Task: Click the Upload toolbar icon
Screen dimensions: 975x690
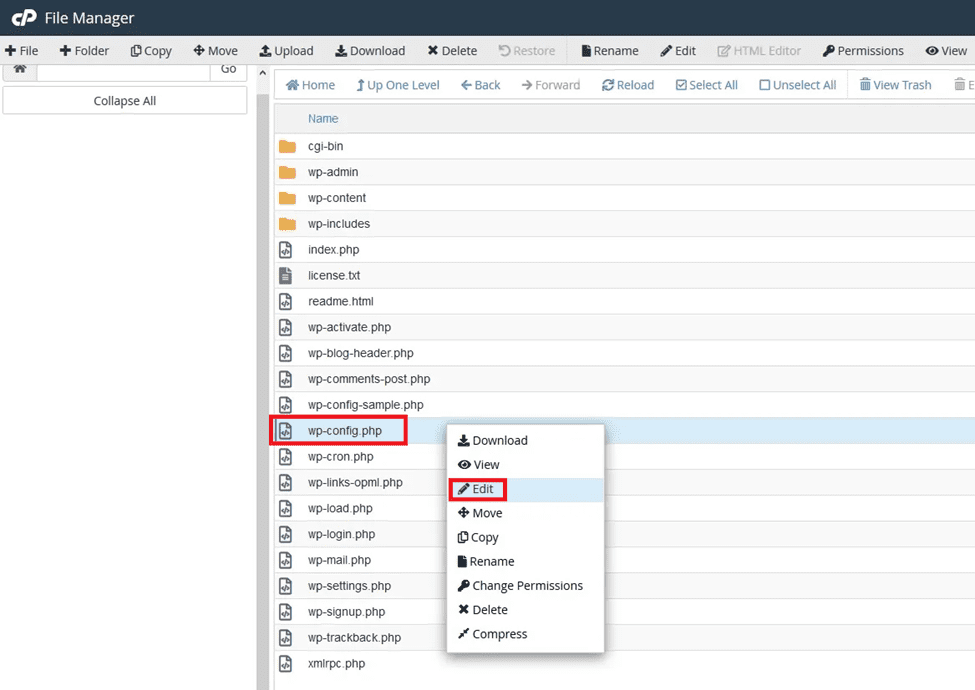Action: click(266, 51)
